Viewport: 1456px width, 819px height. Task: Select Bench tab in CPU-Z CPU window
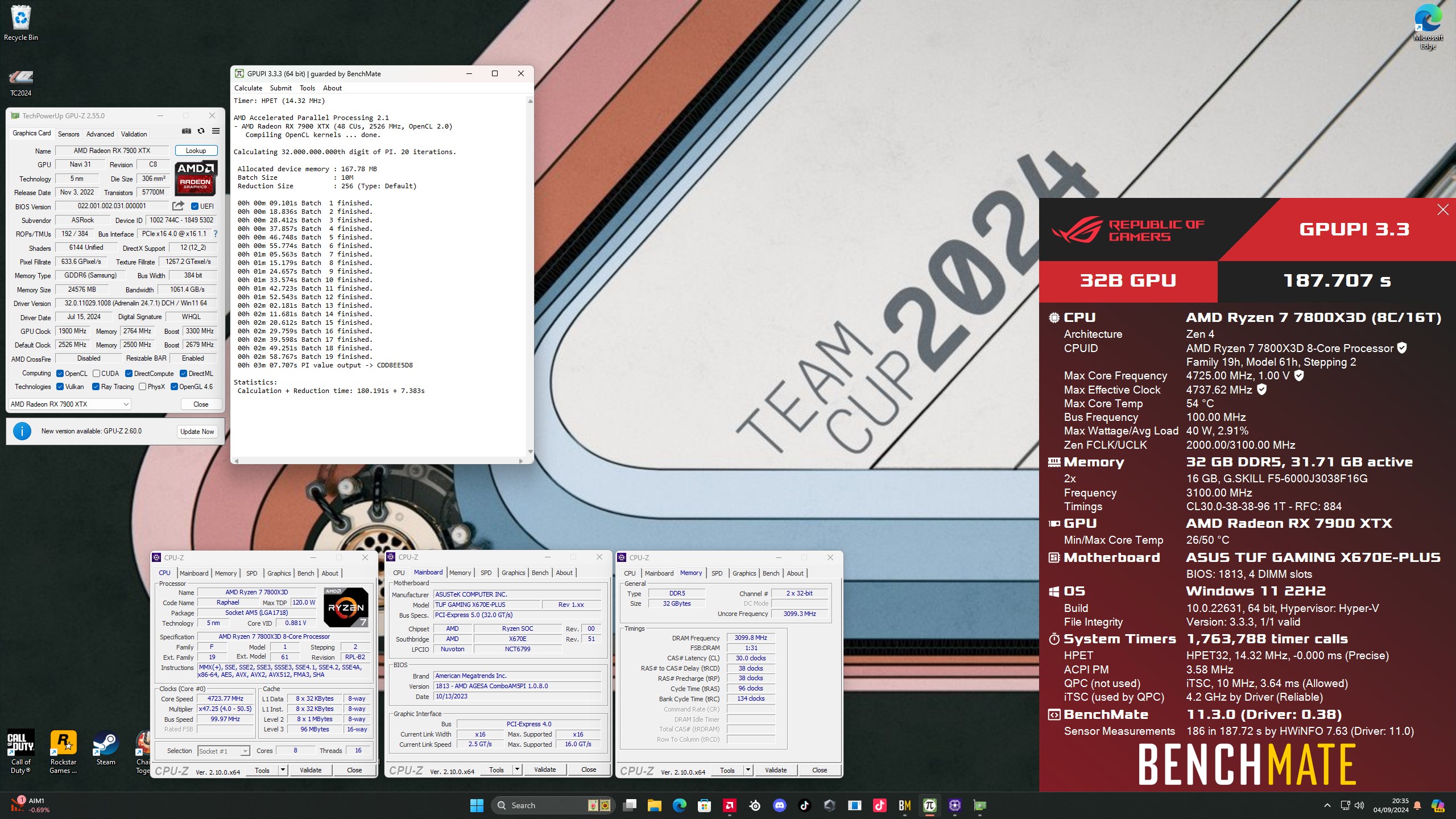[x=305, y=573]
